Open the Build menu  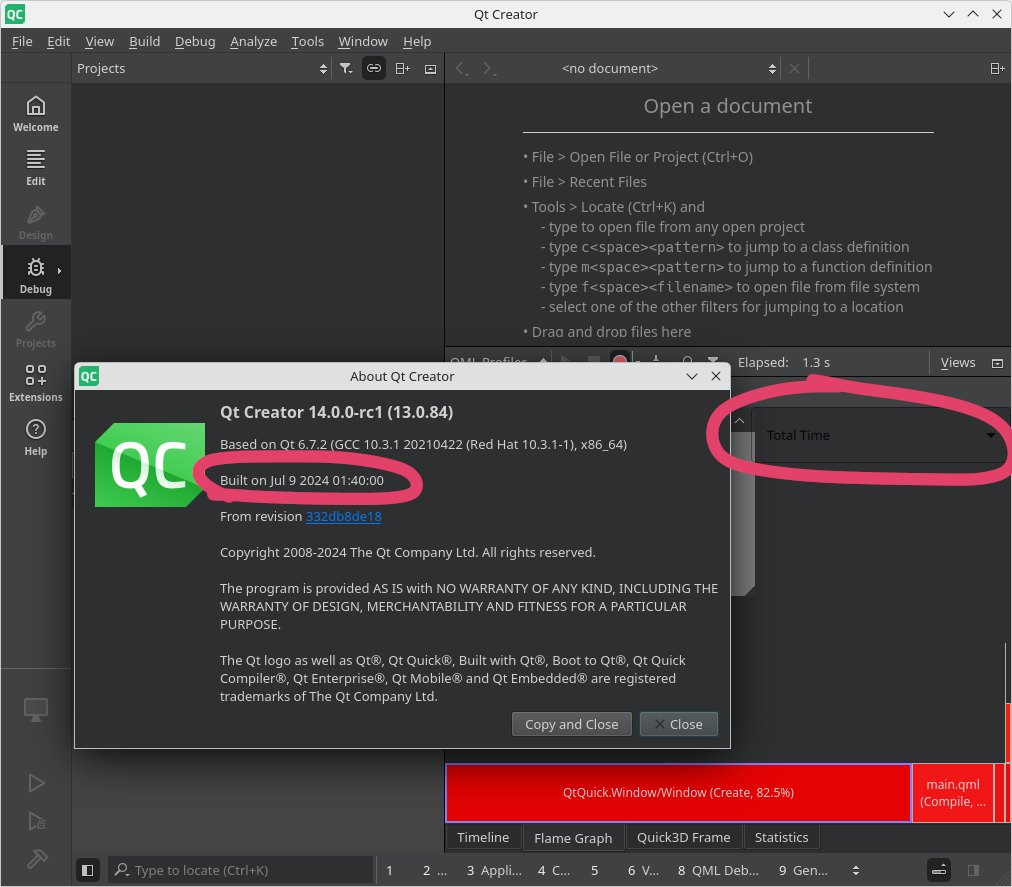click(x=145, y=41)
